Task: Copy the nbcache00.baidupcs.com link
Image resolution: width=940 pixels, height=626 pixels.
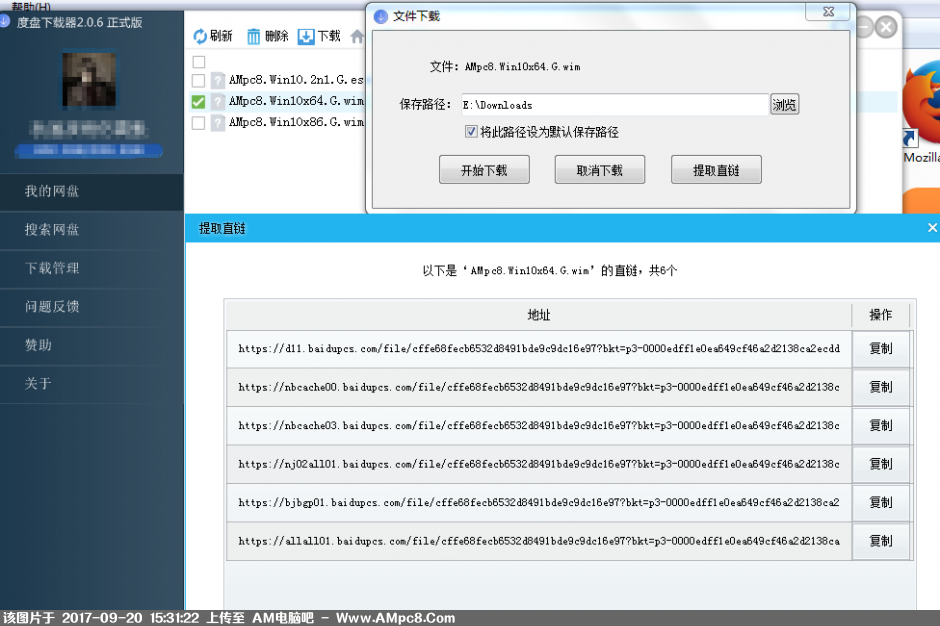Action: 881,387
